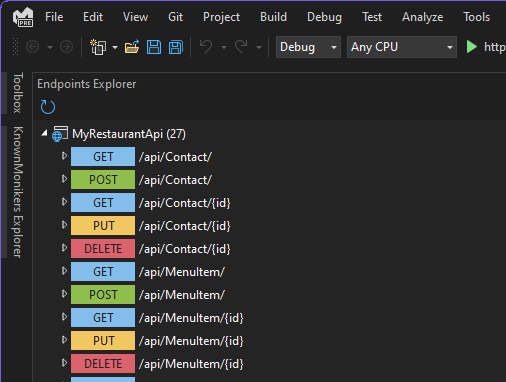Open the Debug configuration dropdown
506x382 pixels.
click(x=308, y=47)
